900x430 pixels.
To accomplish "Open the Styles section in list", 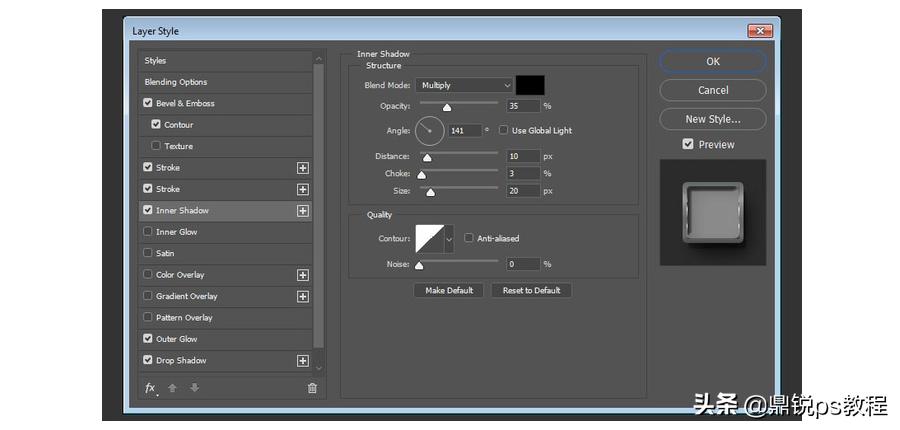I will (225, 61).
